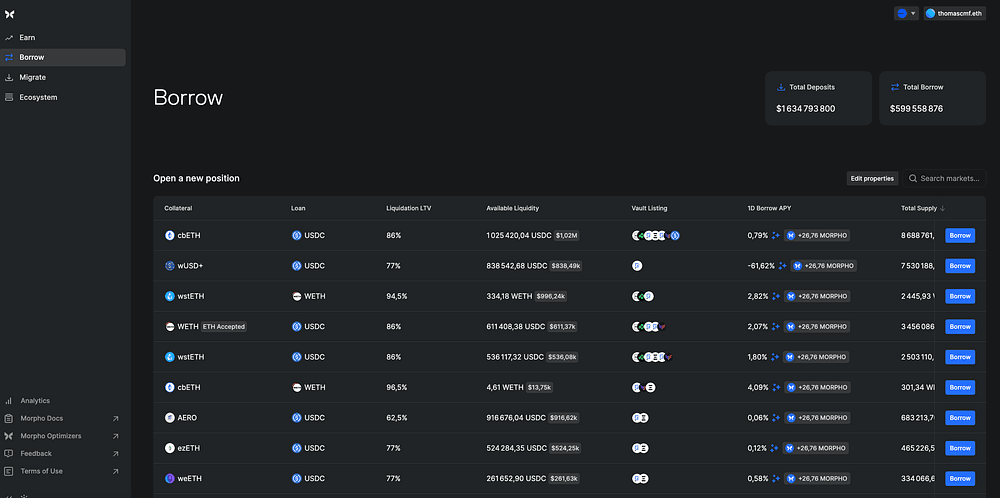
Task: Click Borrow on the wUSD+ row
Action: pyautogui.click(x=960, y=266)
